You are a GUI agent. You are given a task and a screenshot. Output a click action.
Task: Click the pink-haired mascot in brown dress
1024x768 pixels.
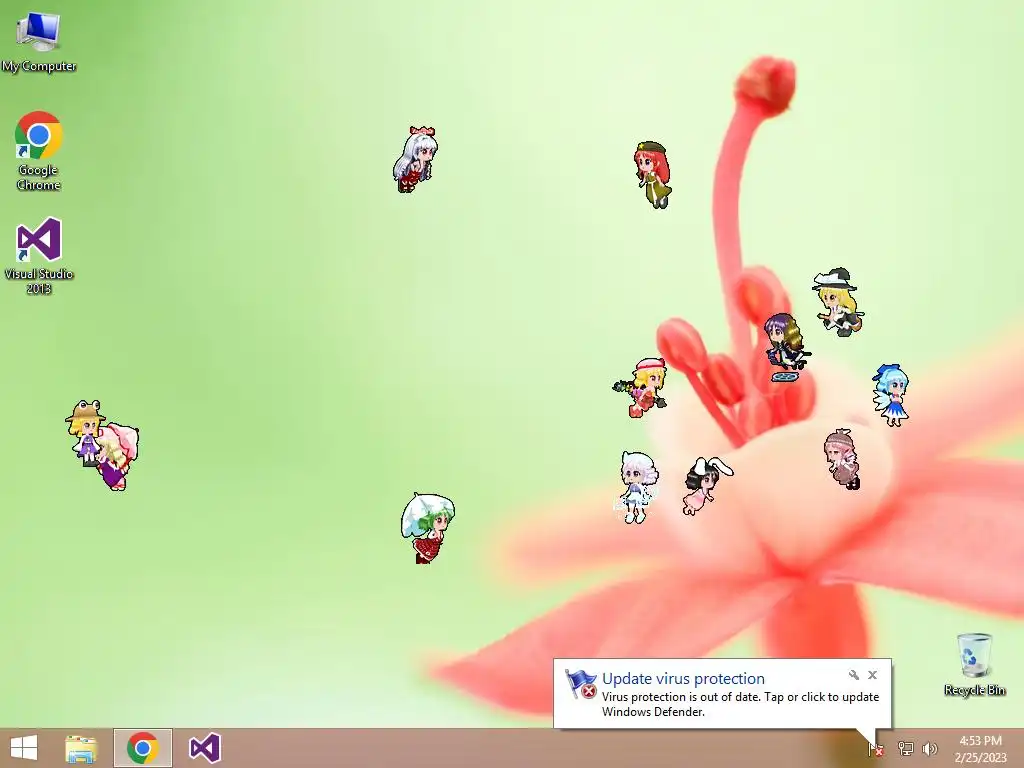(x=842, y=459)
